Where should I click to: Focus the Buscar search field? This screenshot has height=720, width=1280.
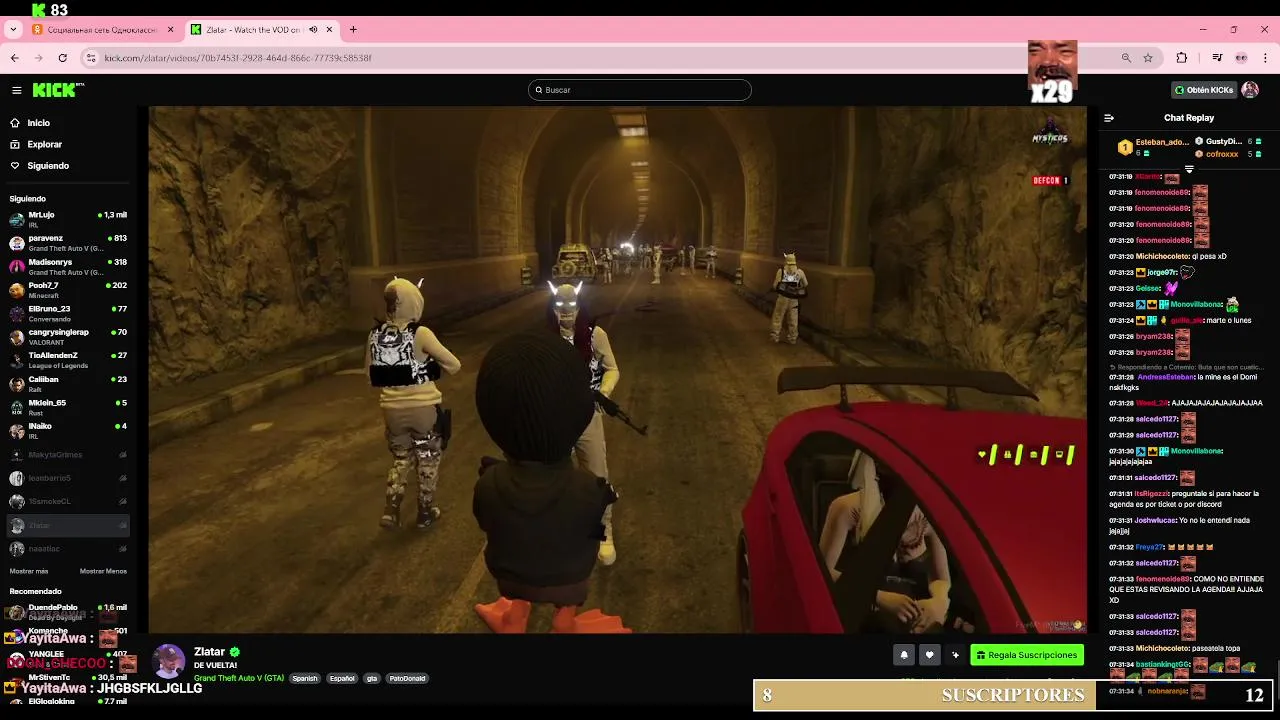(640, 90)
